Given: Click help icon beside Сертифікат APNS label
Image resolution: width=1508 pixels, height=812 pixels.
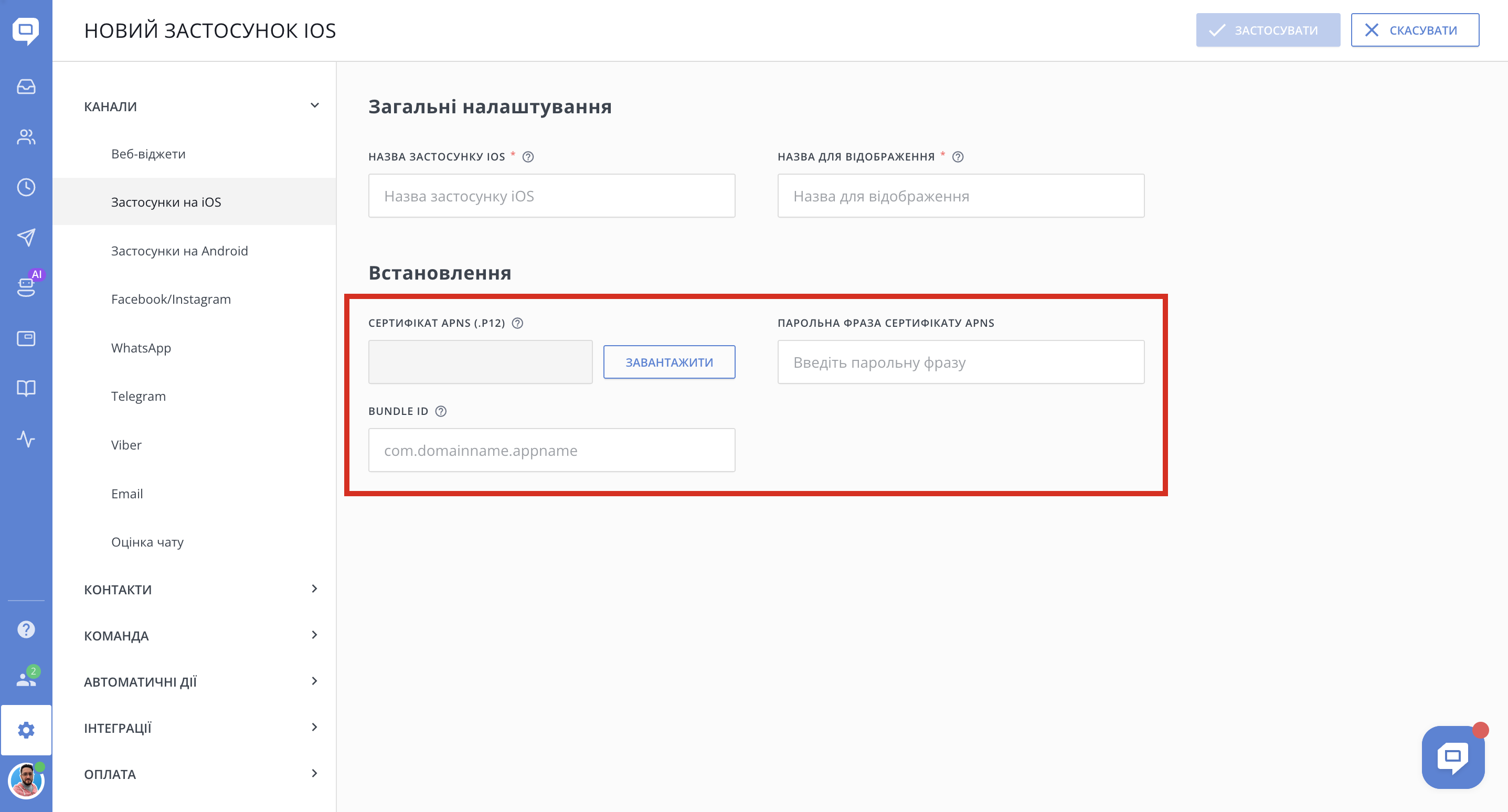Looking at the screenshot, I should click(x=517, y=323).
